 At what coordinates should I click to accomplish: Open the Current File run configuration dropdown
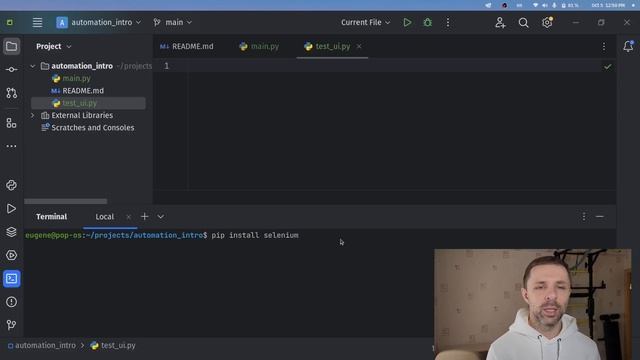pos(365,22)
